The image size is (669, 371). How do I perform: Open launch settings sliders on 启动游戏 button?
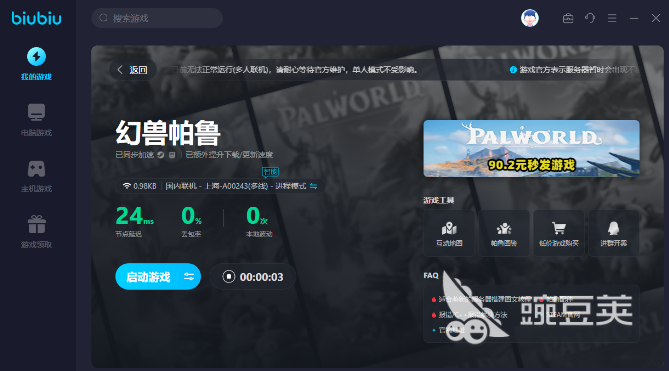tap(189, 277)
